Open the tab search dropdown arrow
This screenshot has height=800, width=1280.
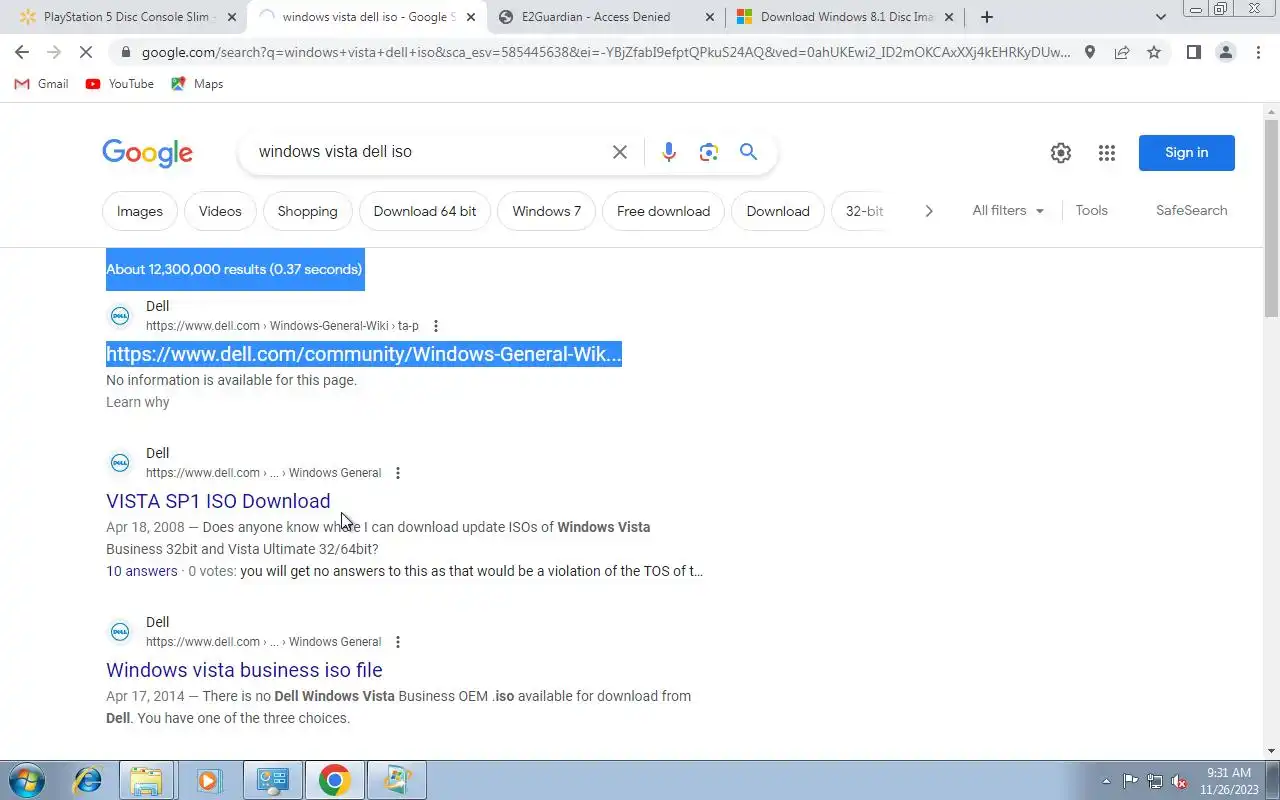pos(1160,17)
